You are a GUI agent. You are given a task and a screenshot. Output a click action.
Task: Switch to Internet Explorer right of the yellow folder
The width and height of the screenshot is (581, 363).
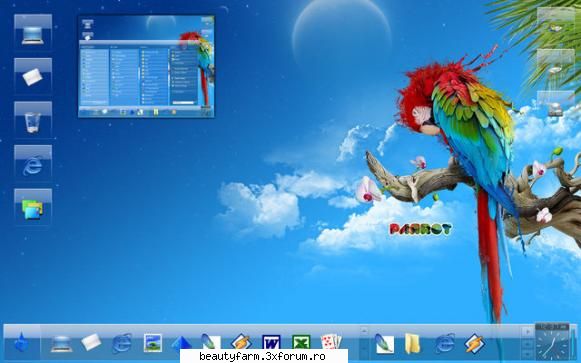pyautogui.click(x=445, y=343)
